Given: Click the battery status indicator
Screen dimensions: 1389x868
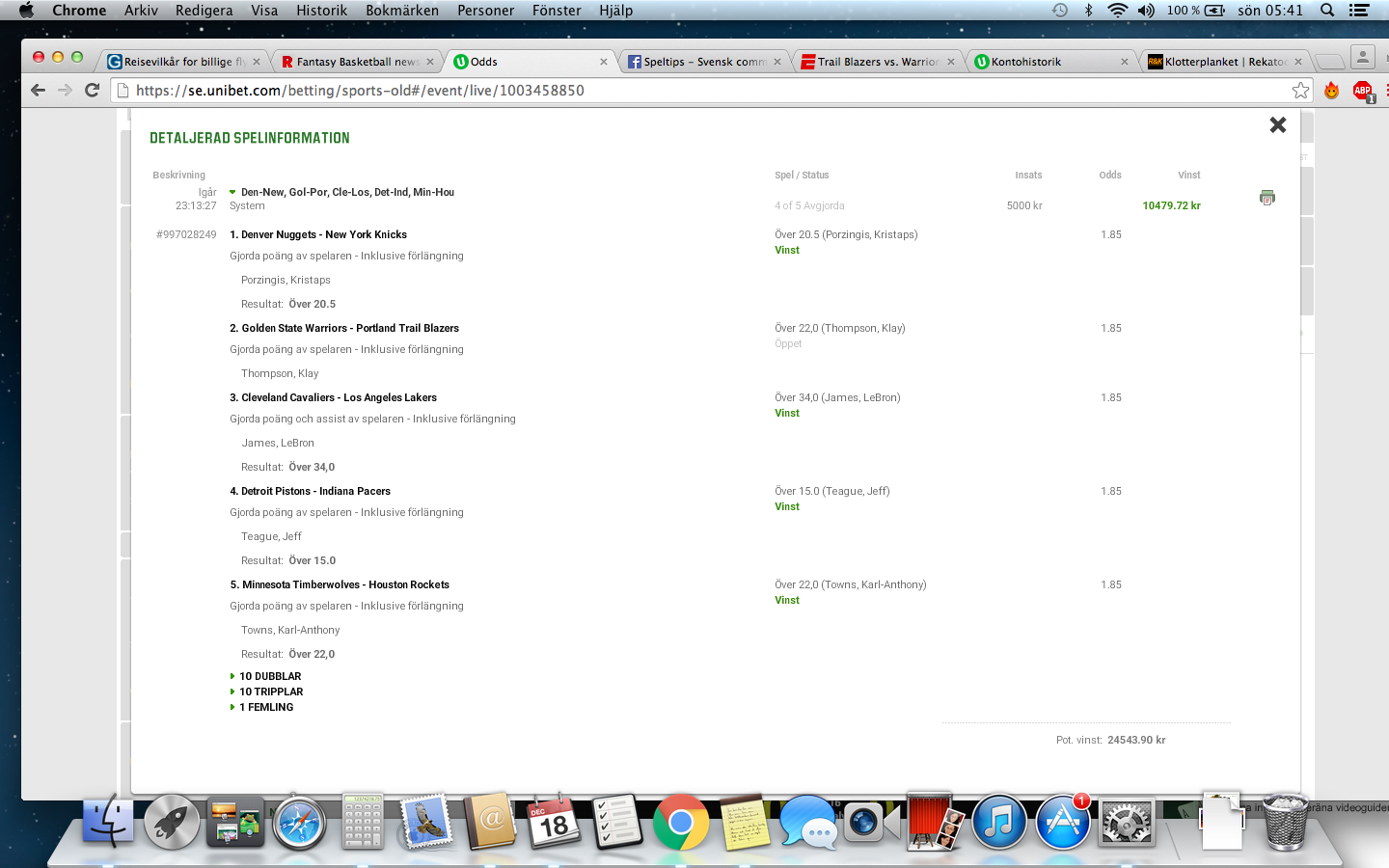Looking at the screenshot, I should point(1196,11).
